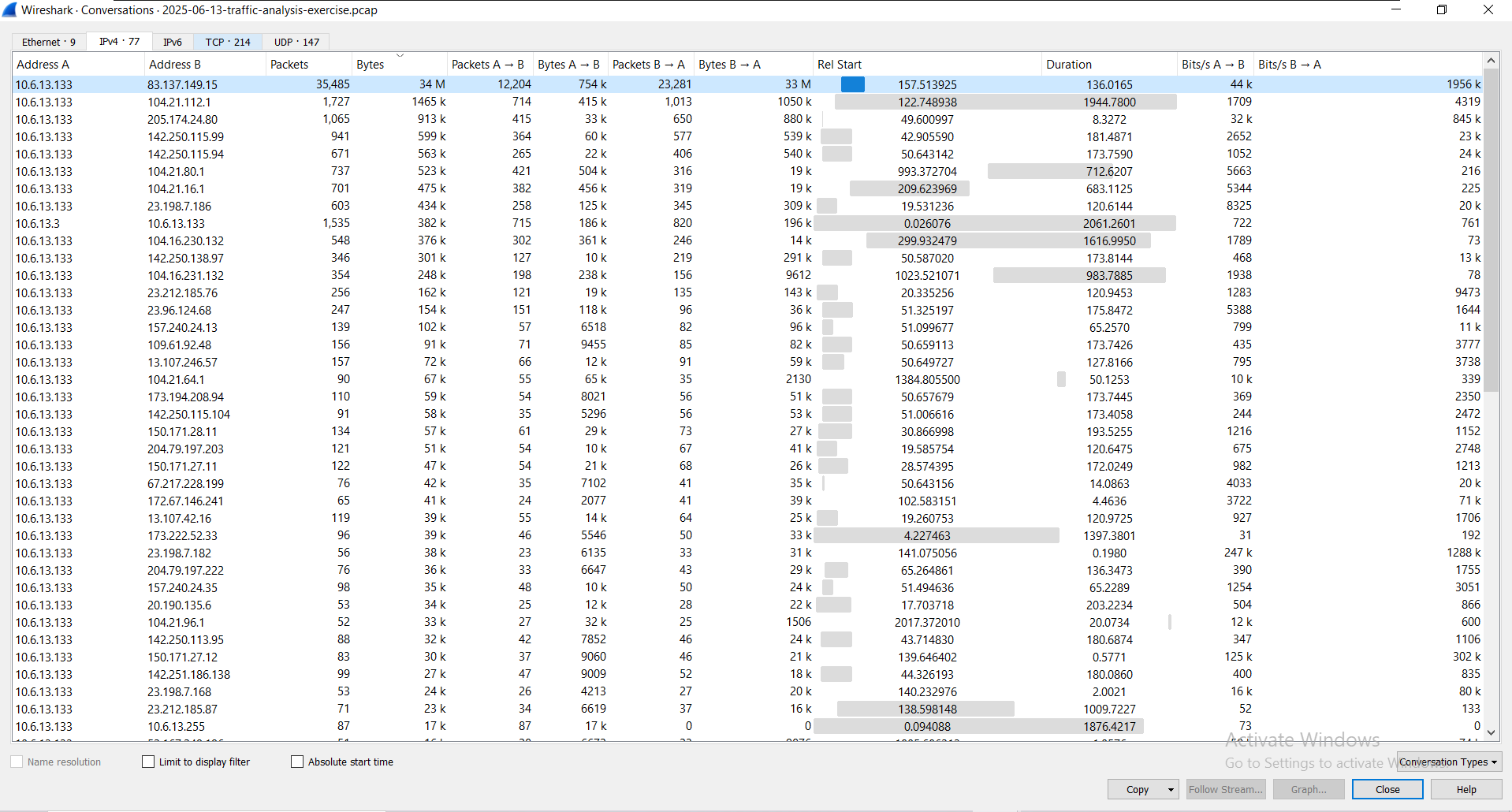
Task: Enable Absolute start time checkbox
Action: click(297, 762)
